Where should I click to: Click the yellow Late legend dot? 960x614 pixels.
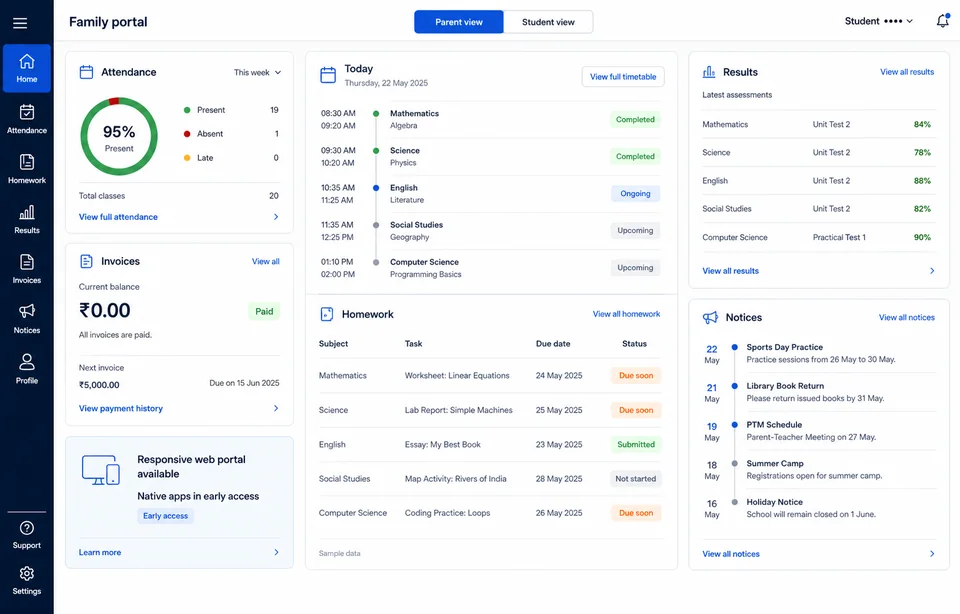click(187, 158)
